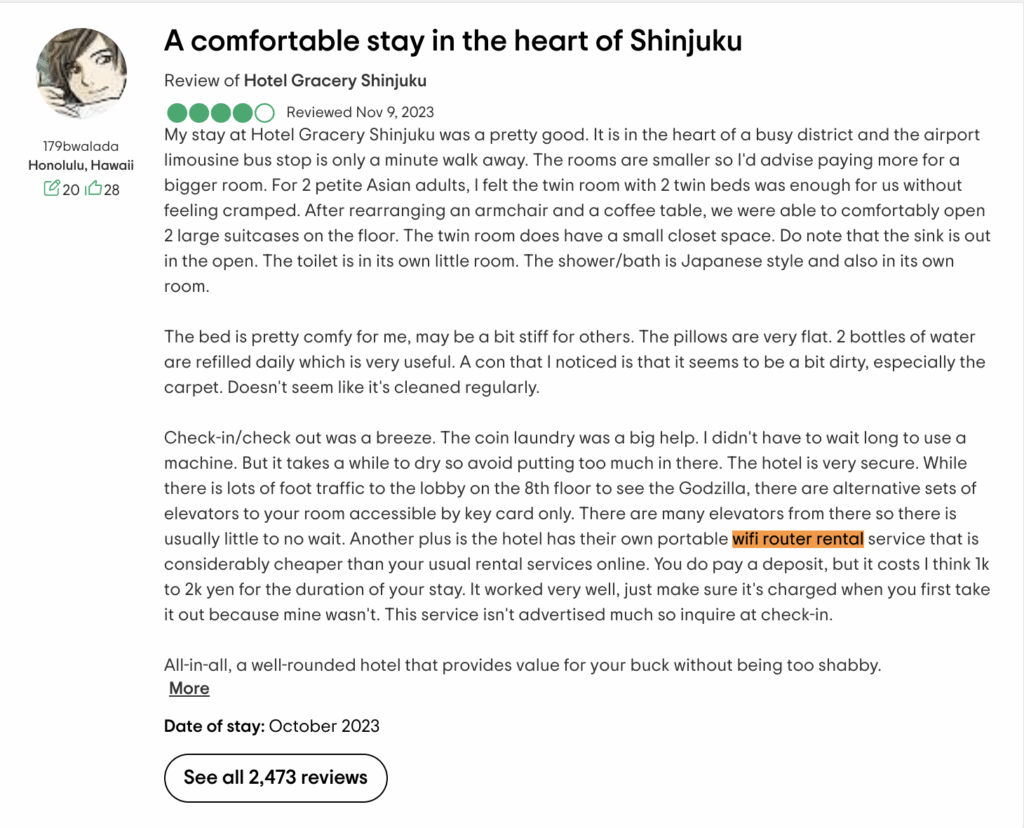1024x828 pixels.
Task: Click the helpful votes thumbs-up icon
Action: click(94, 189)
